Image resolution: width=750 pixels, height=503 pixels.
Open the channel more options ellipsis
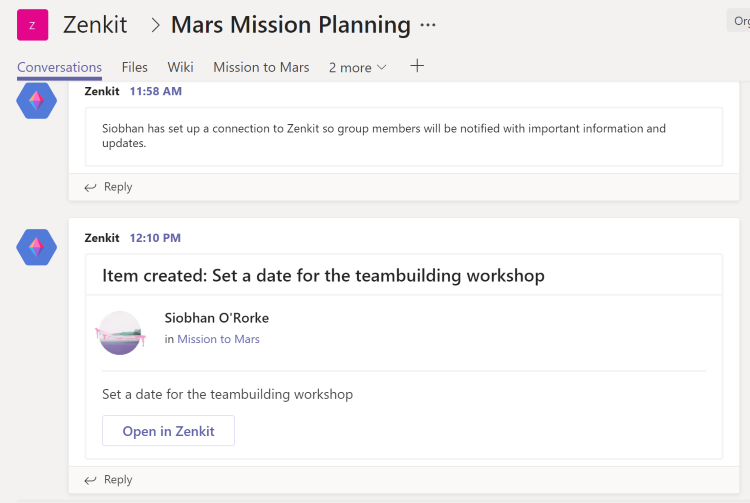(x=428, y=25)
